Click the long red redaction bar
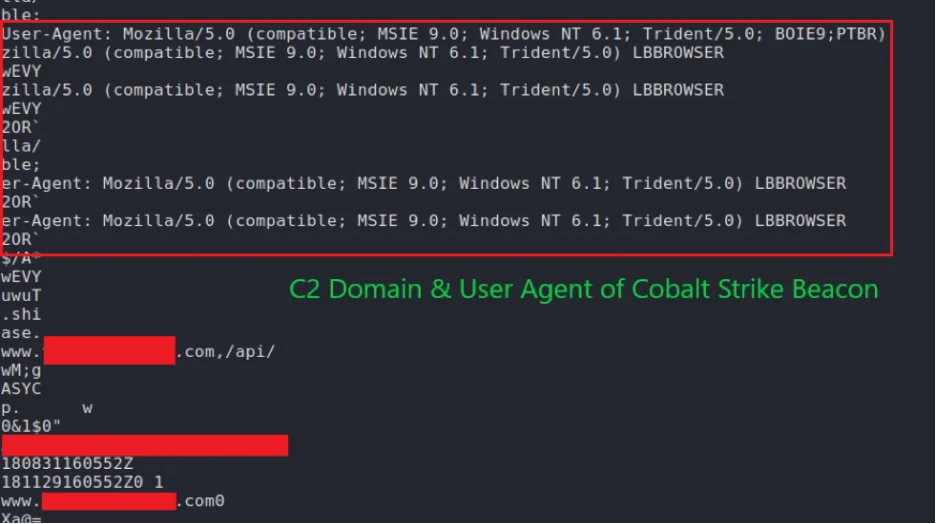 (145, 445)
